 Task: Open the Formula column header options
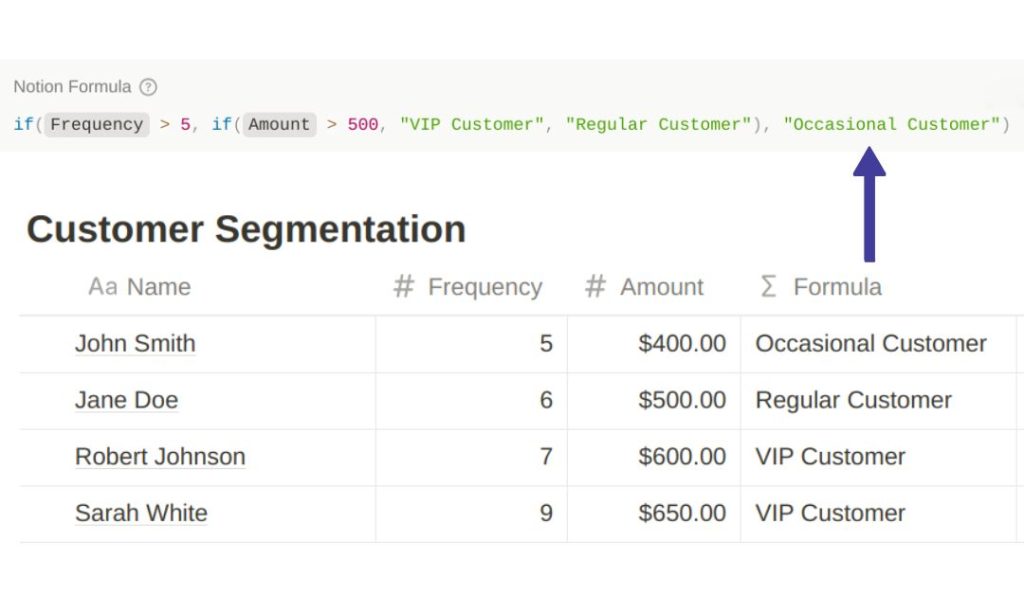pyautogui.click(x=838, y=286)
